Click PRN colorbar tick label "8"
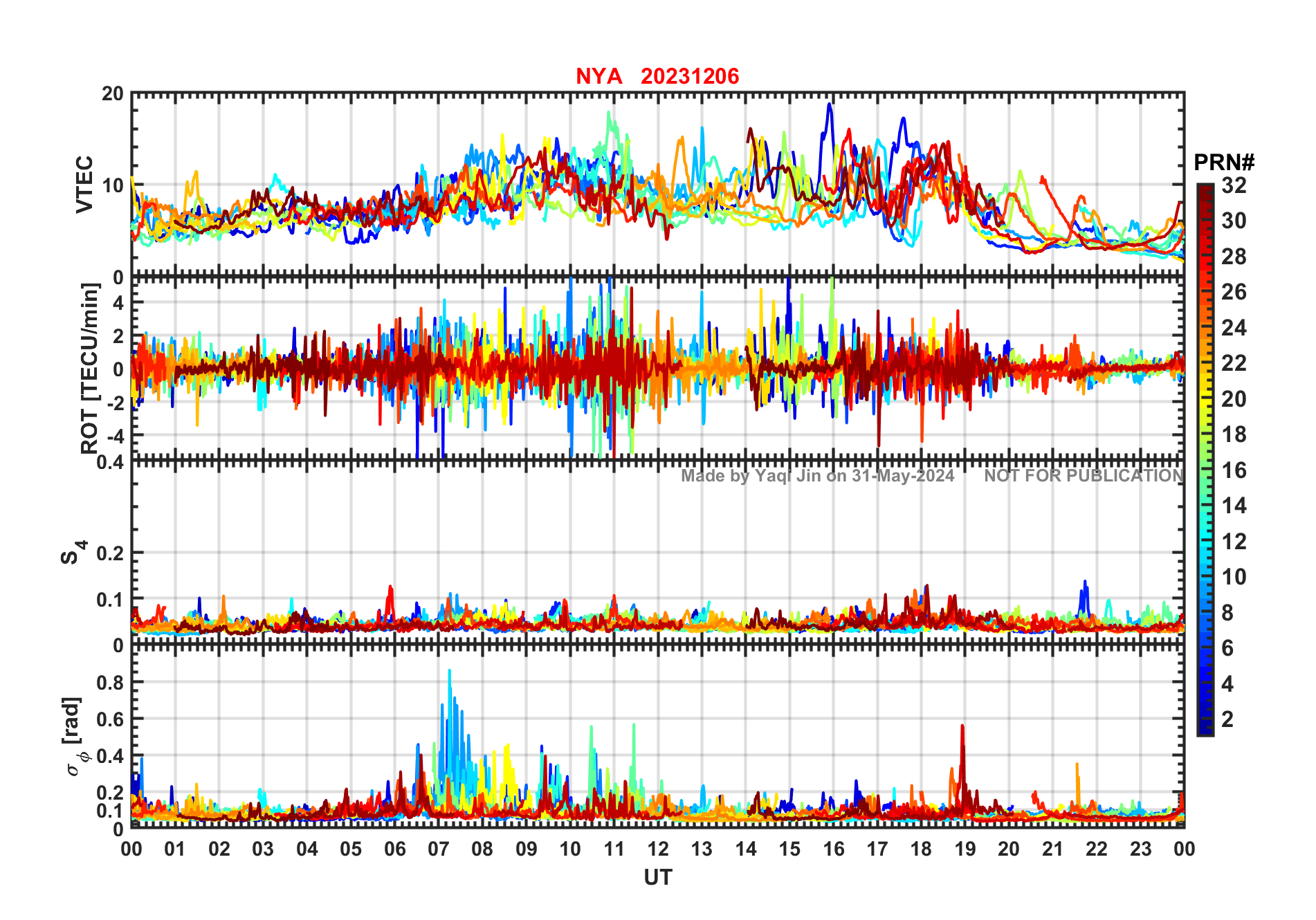The height and width of the screenshot is (920, 1316). point(1227,612)
